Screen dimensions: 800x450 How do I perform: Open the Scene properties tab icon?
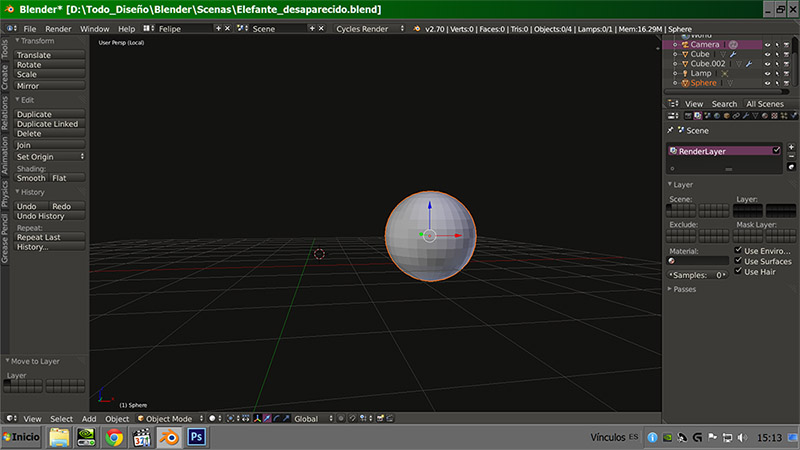click(x=707, y=116)
